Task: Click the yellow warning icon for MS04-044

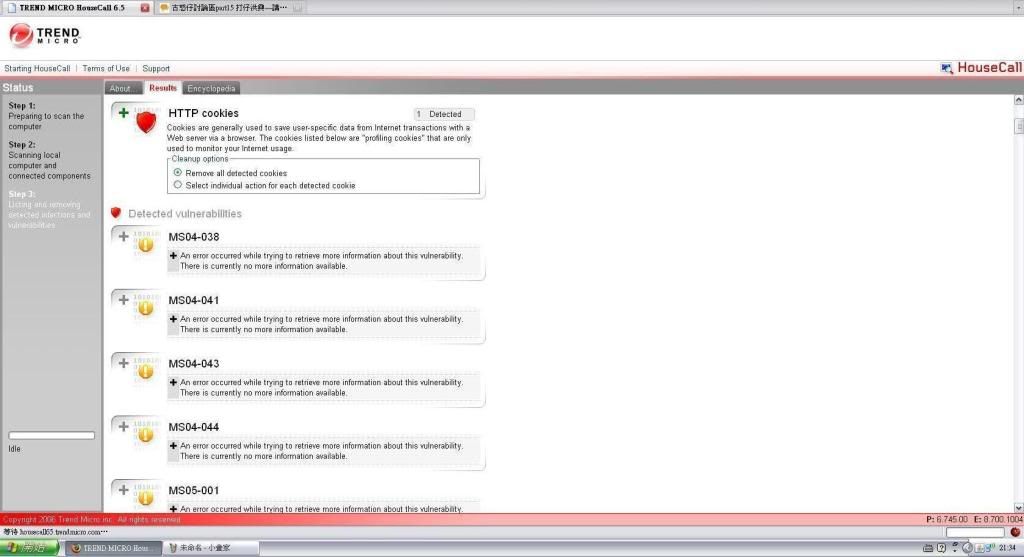Action: 145,434
